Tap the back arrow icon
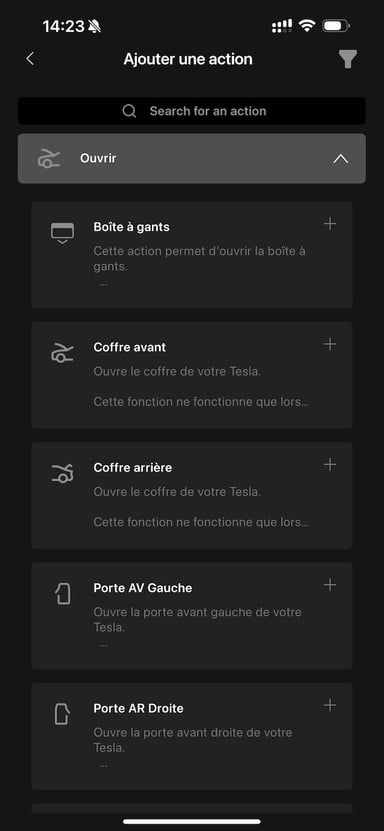The height and width of the screenshot is (831, 384). pos(30,59)
